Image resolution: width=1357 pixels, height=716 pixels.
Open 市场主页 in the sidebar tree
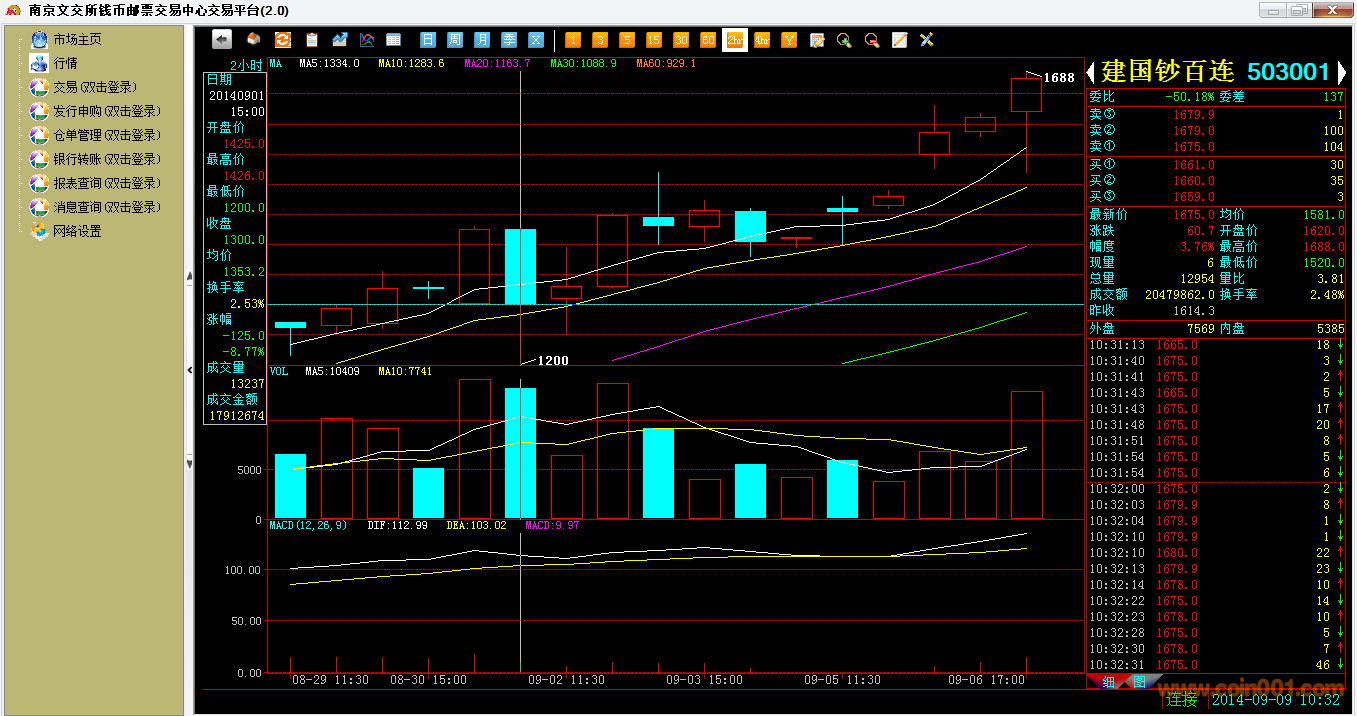pyautogui.click(x=77, y=39)
